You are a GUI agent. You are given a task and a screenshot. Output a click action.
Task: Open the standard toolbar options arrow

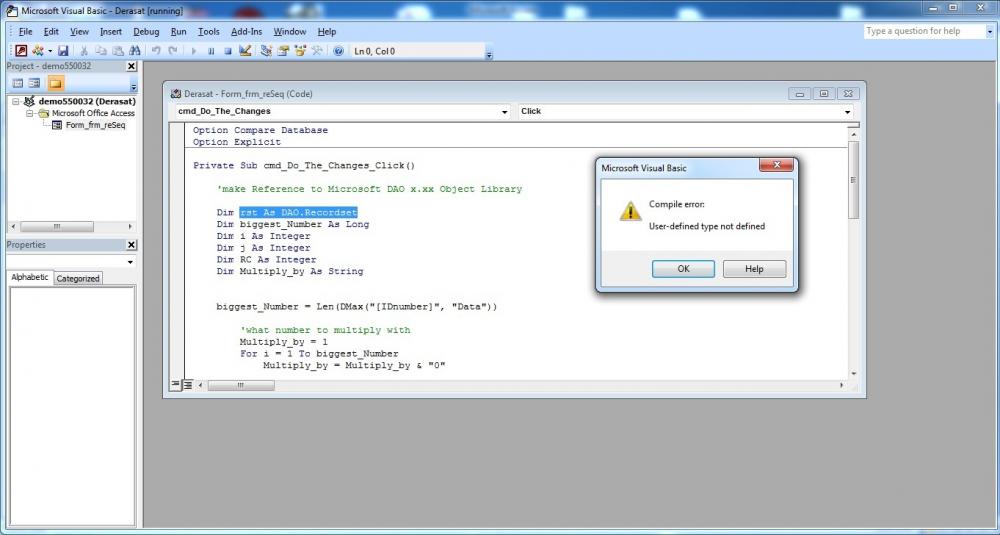pyautogui.click(x=489, y=55)
